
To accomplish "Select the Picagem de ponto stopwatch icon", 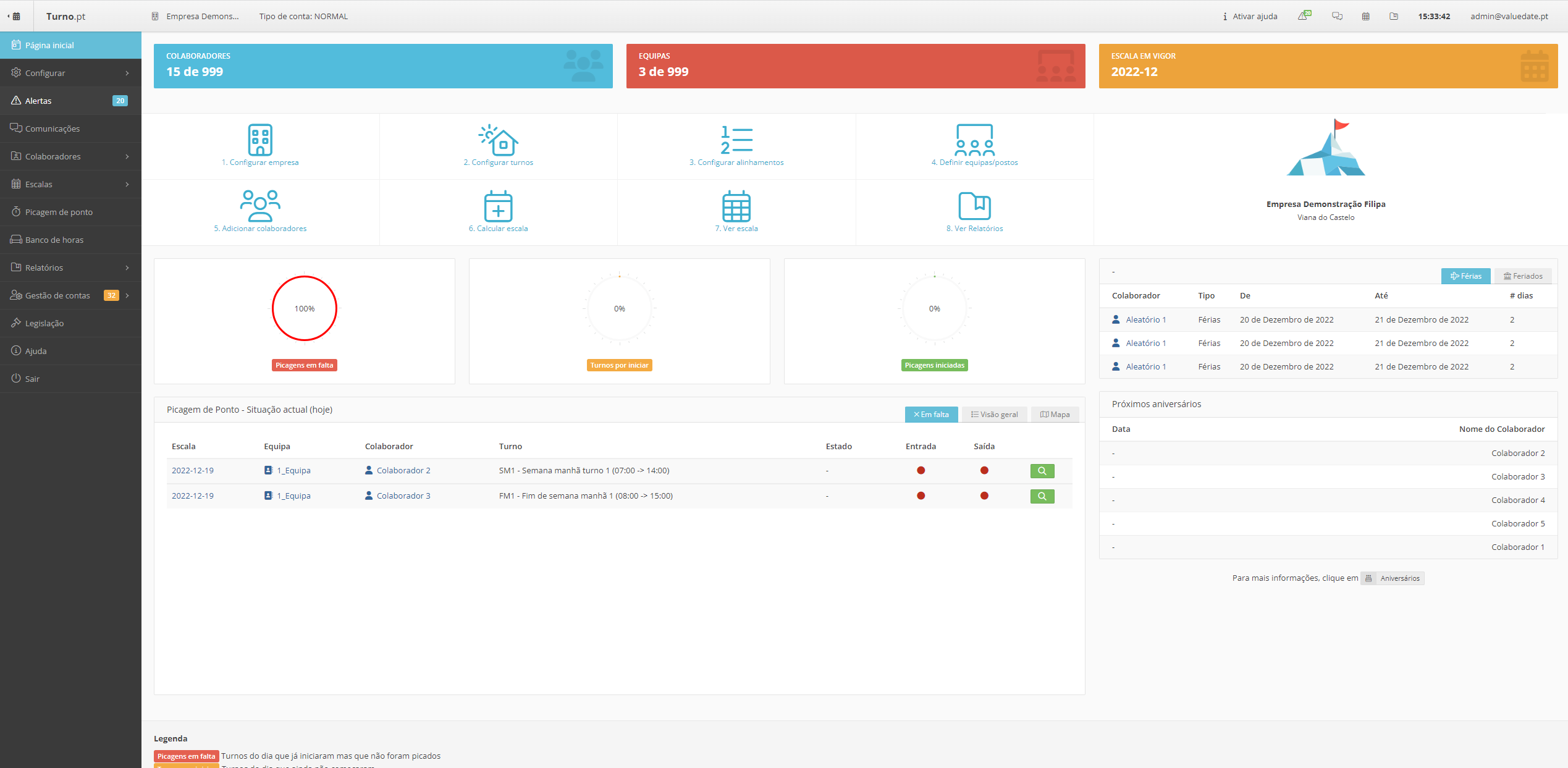I will [x=59, y=211].
